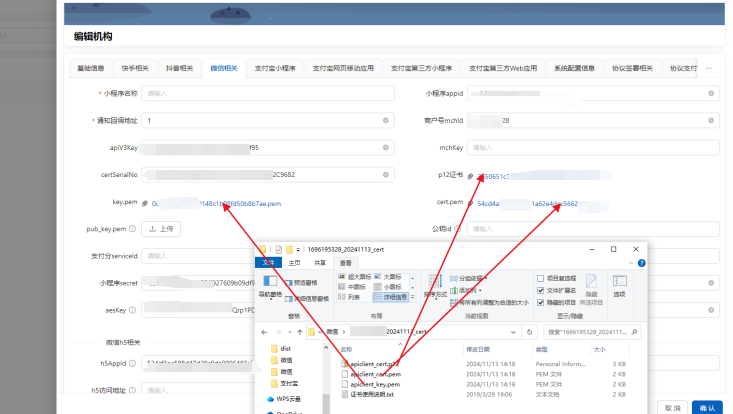Clear the 通知回调地址 field with its clear icon
Viewport: 733px width, 414px height.
[386, 121]
